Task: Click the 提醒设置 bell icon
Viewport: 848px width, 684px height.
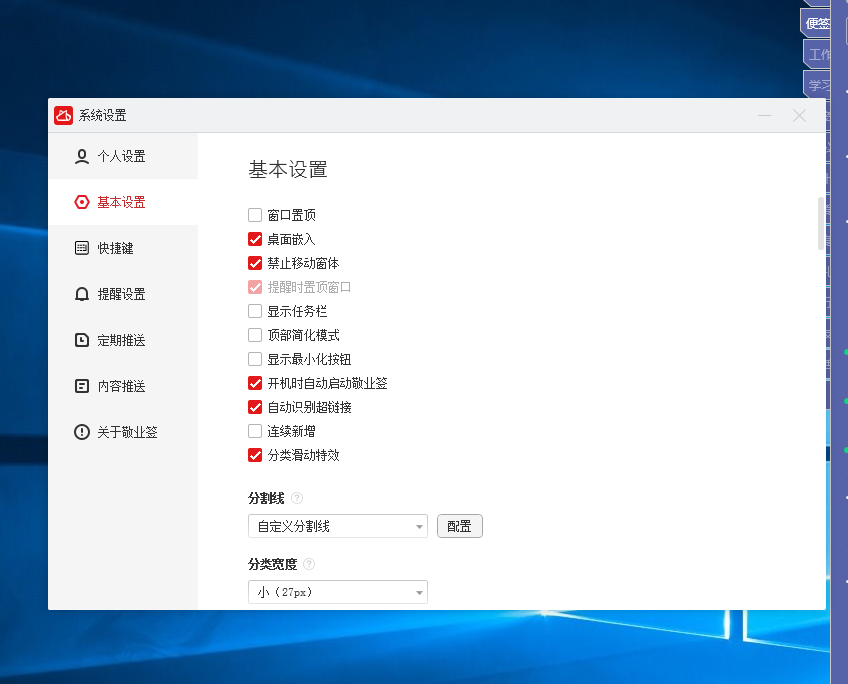Action: pos(82,294)
